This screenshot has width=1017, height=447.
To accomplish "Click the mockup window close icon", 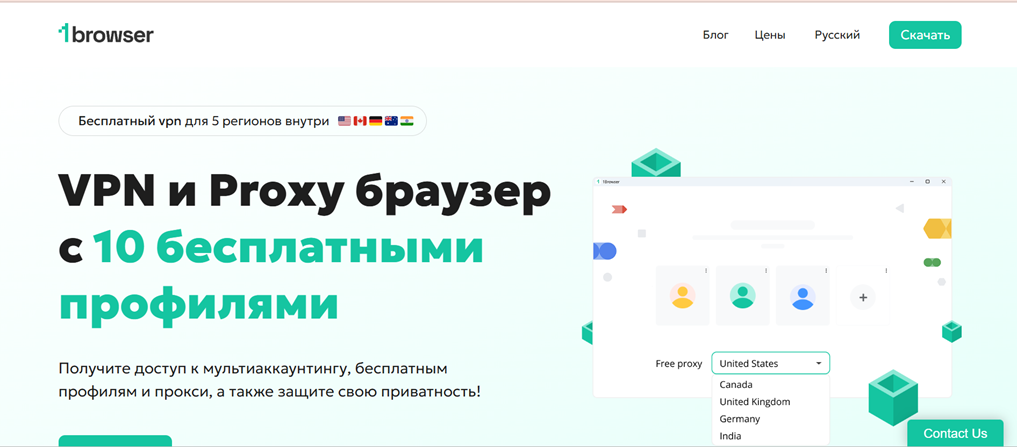I will tap(944, 182).
